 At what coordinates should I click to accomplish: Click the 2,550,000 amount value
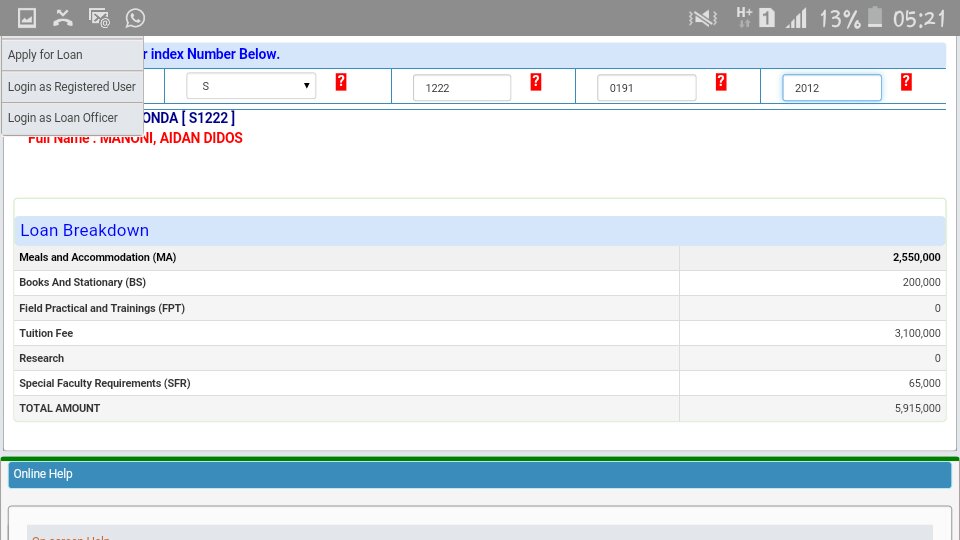(917, 257)
